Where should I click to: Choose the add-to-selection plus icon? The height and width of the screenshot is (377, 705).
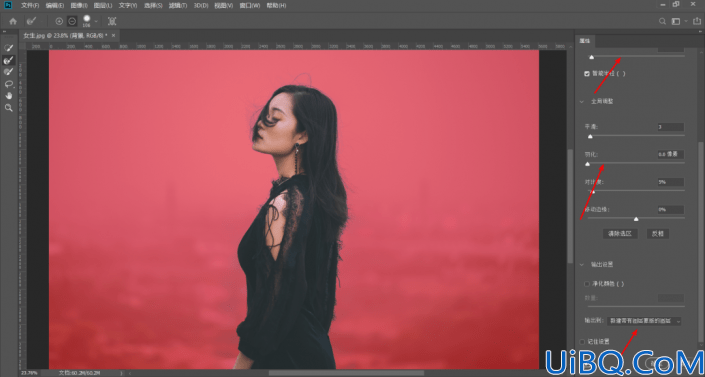coord(59,21)
